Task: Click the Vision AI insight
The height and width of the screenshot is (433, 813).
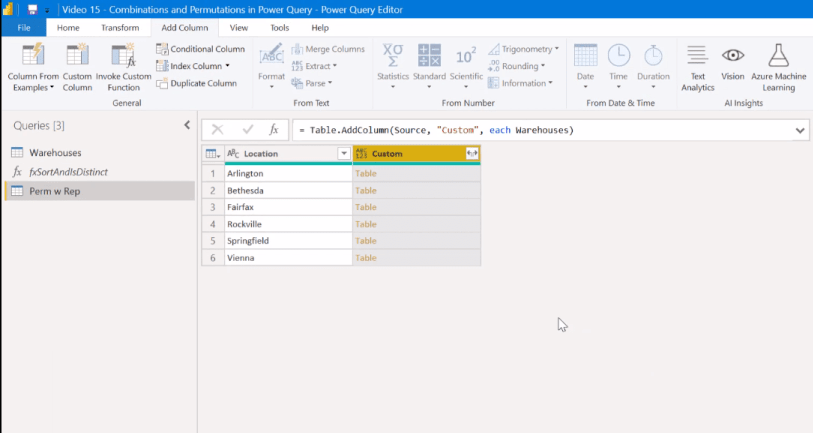Action: coord(733,63)
